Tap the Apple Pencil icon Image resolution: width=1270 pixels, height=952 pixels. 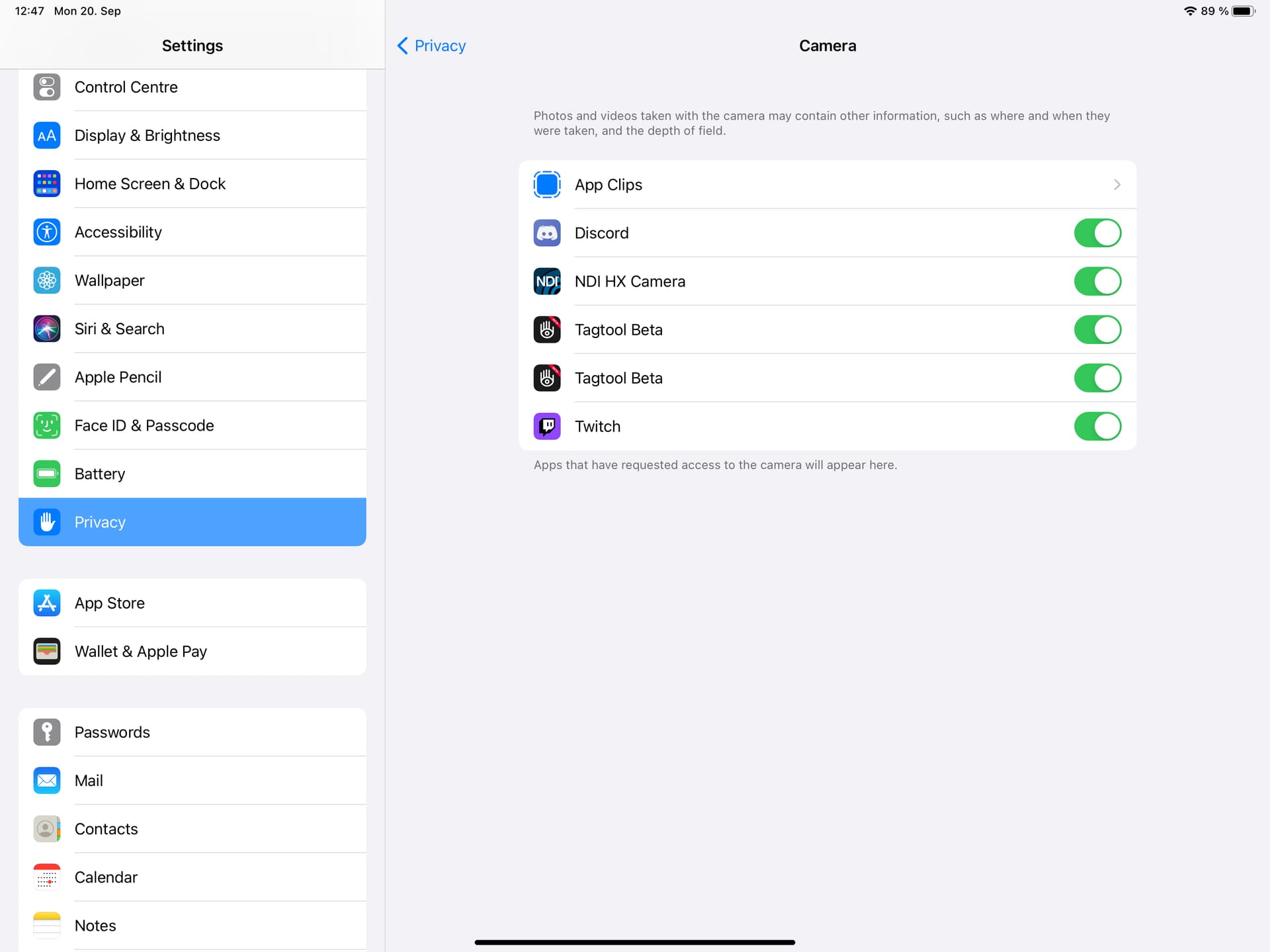pyautogui.click(x=47, y=377)
